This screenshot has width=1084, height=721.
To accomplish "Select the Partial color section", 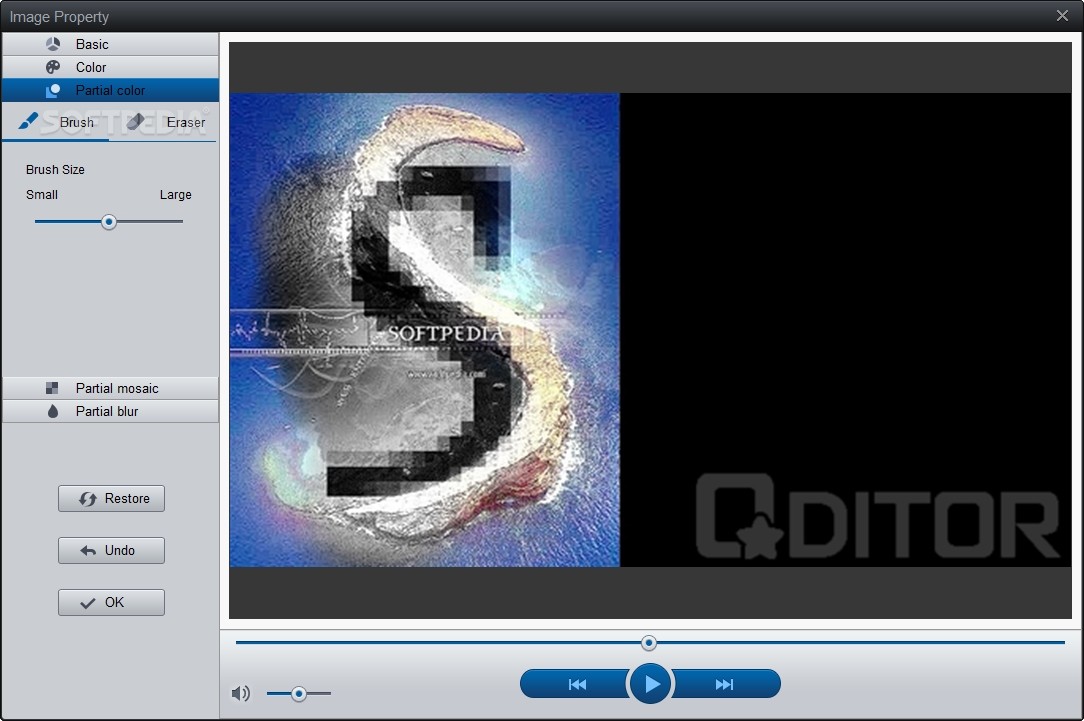I will click(110, 91).
